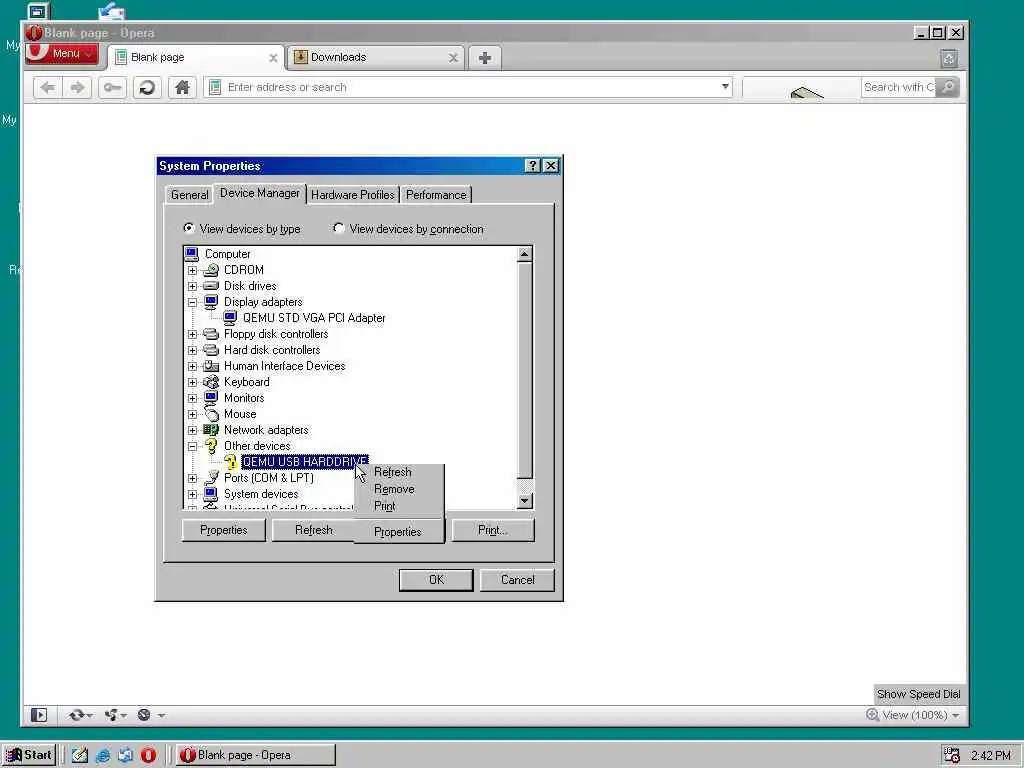Switch to the Blank page tab
Image resolution: width=1024 pixels, height=768 pixels.
coord(197,57)
